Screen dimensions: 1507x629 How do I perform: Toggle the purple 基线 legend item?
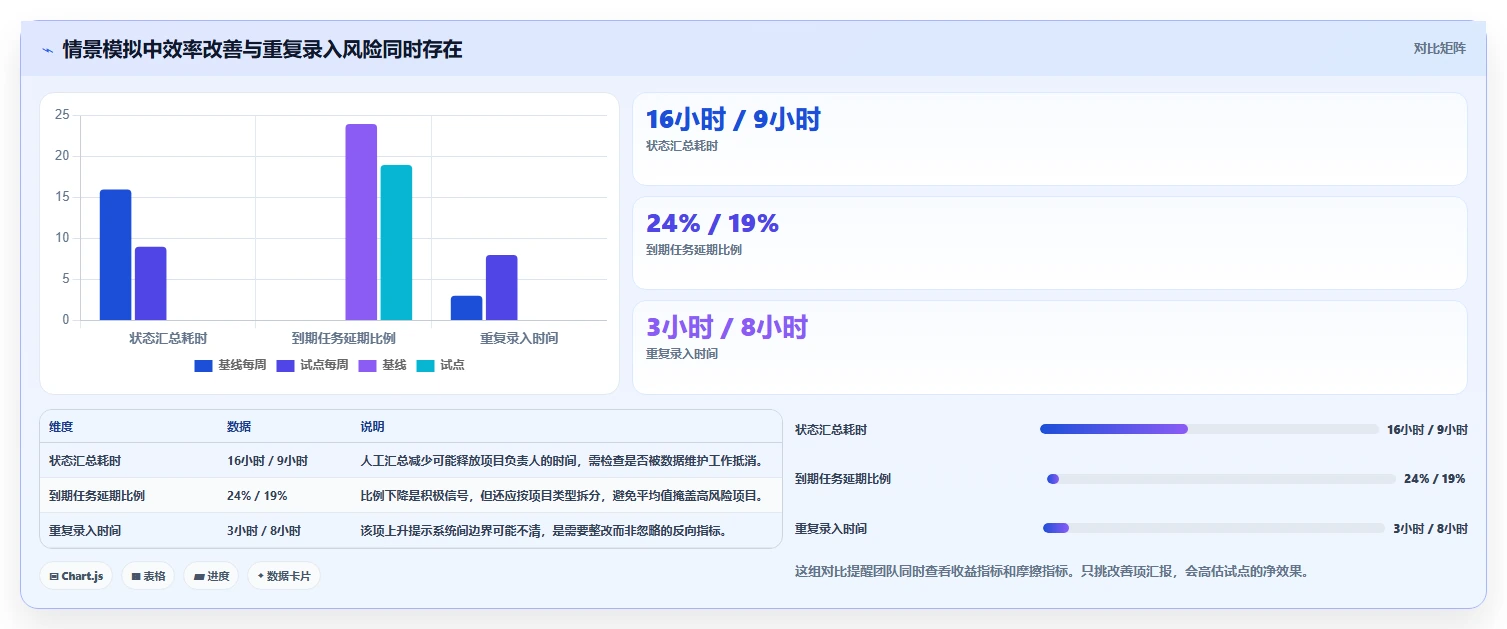382,365
